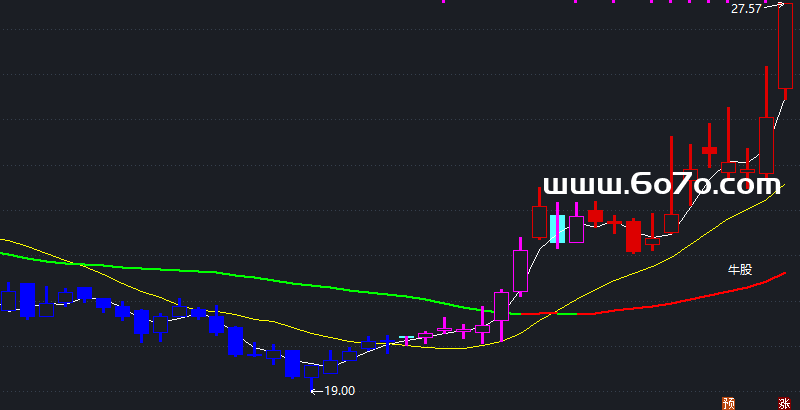Click the large hollow candle directly below the 27.57 candle

[766, 145]
